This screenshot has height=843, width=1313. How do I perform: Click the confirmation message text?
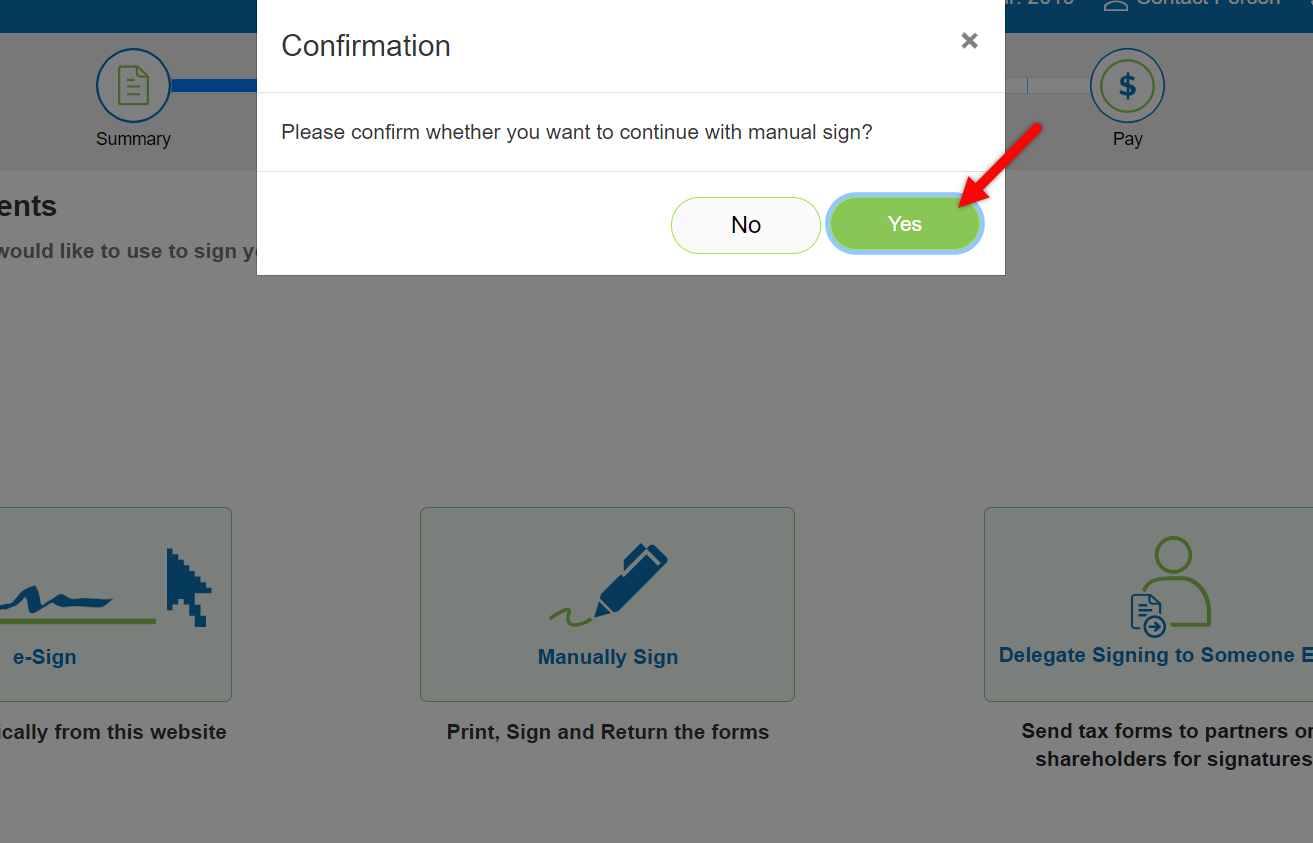pyautogui.click(x=576, y=132)
